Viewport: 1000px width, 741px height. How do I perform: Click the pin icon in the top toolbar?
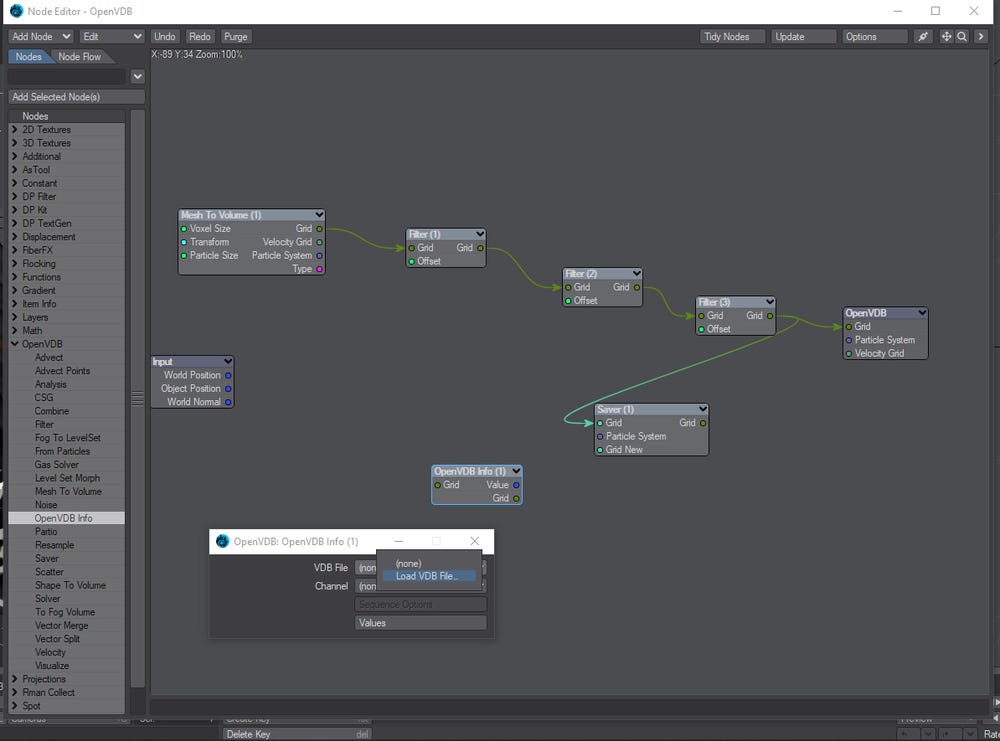[x=922, y=36]
